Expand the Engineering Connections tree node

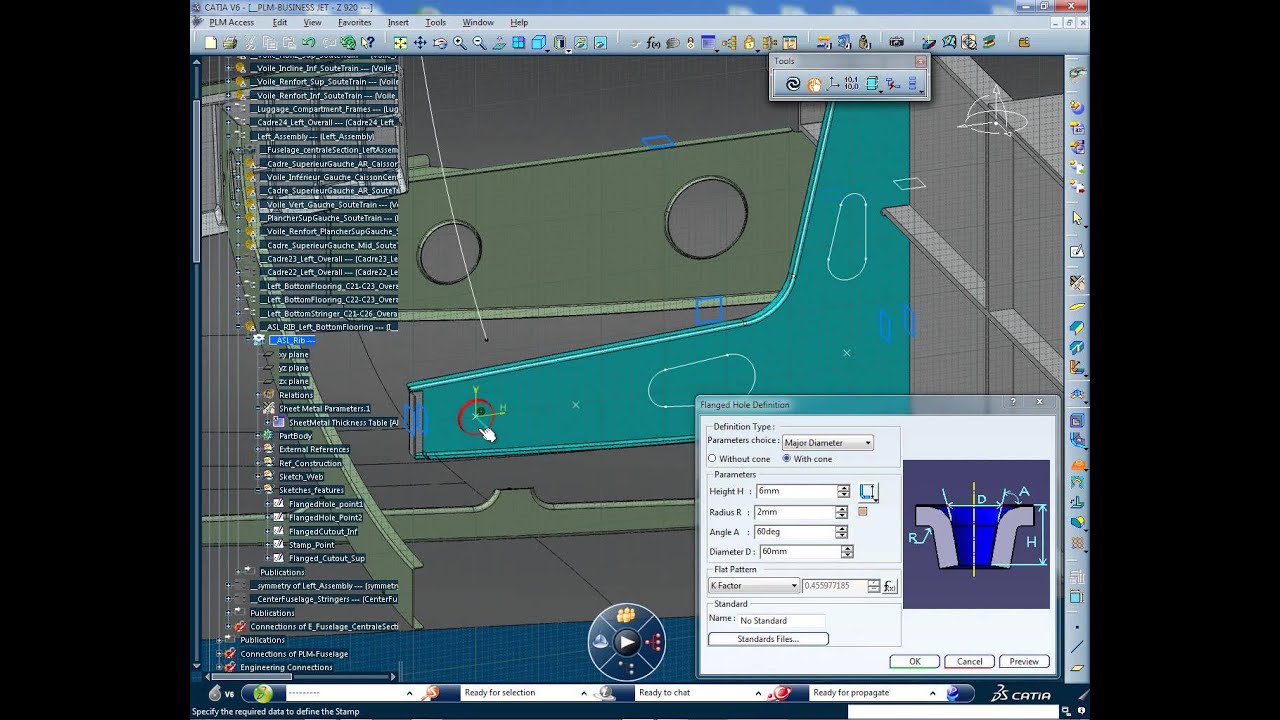pos(219,667)
